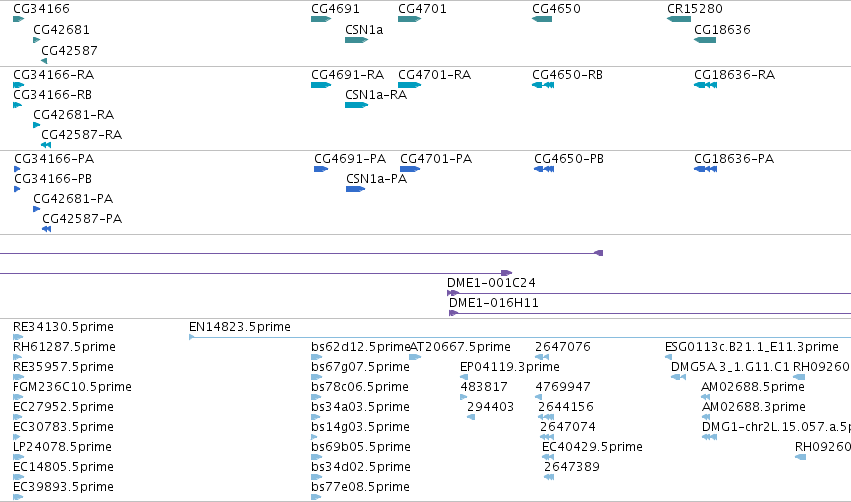This screenshot has width=851, height=502.
Task: Click the CG42587-PA protein glyph
Action: (x=47, y=229)
